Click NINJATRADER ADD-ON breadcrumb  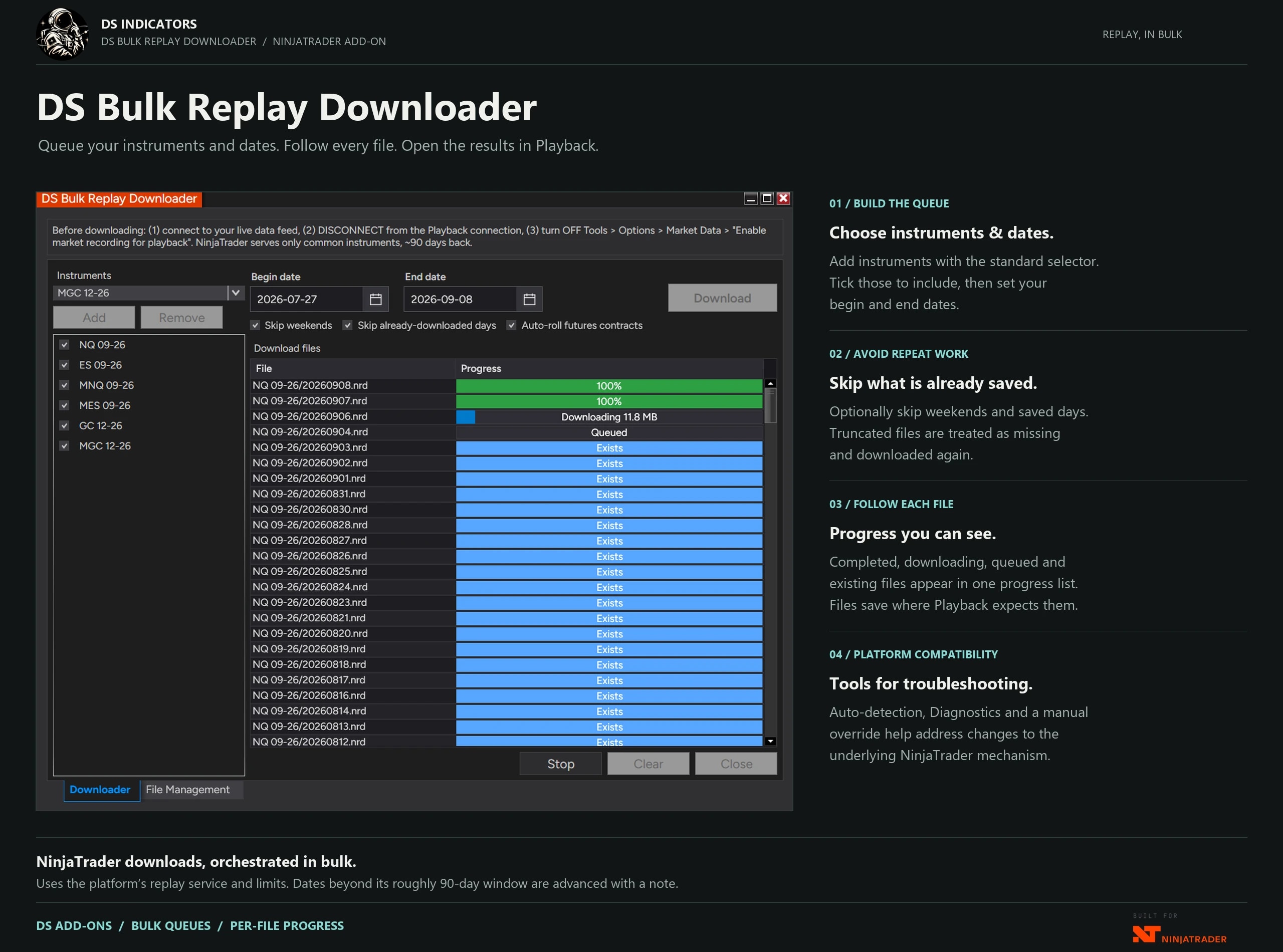(329, 42)
